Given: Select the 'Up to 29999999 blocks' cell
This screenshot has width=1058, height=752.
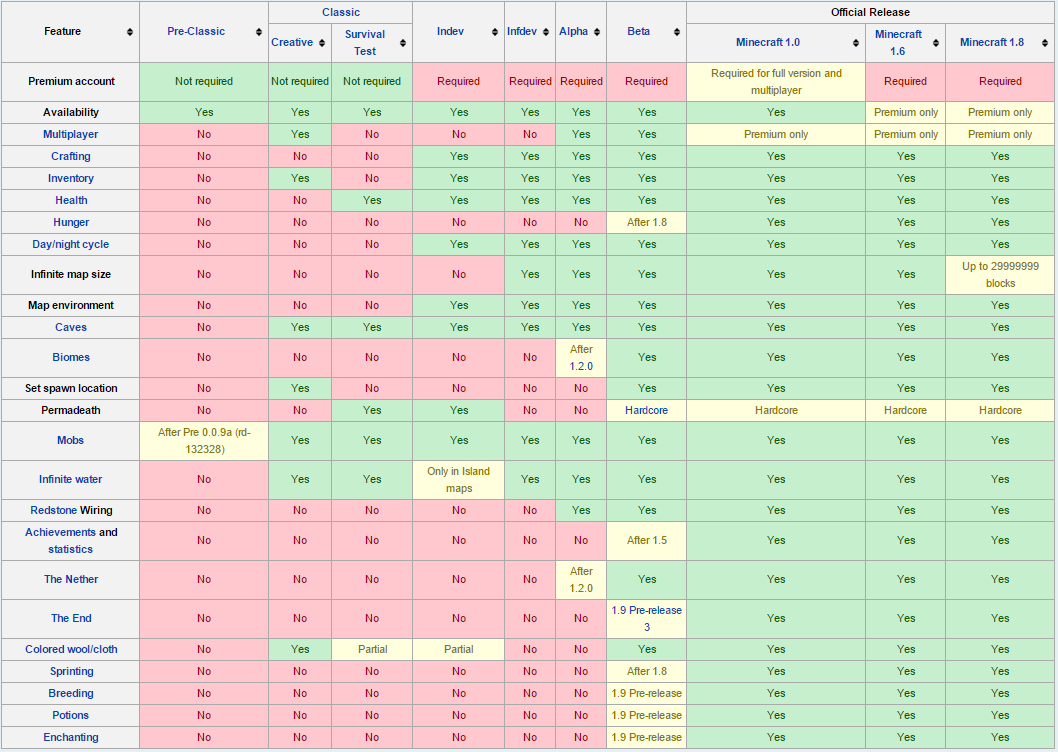Looking at the screenshot, I should [1000, 275].
